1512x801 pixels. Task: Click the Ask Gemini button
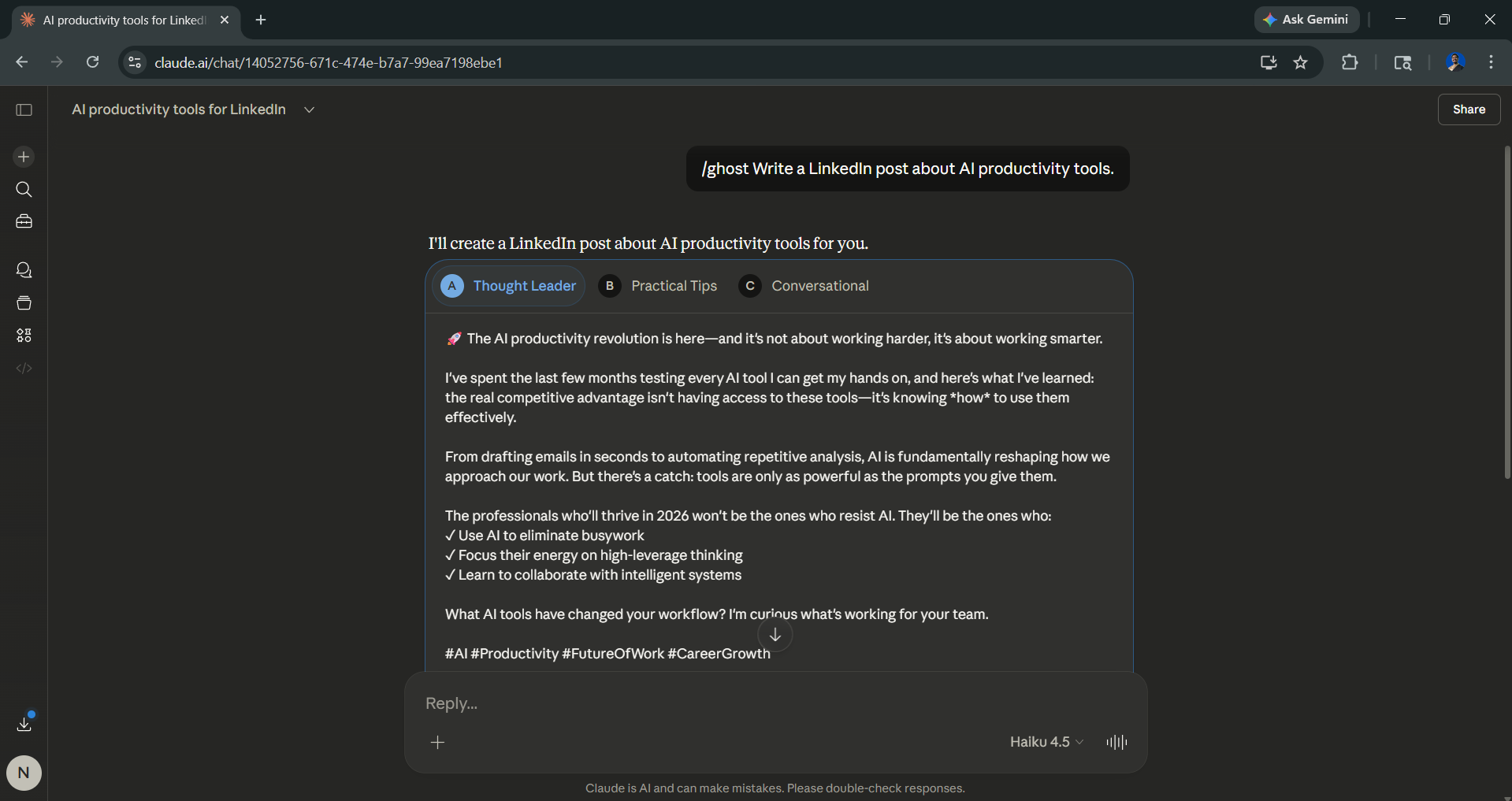(x=1306, y=20)
